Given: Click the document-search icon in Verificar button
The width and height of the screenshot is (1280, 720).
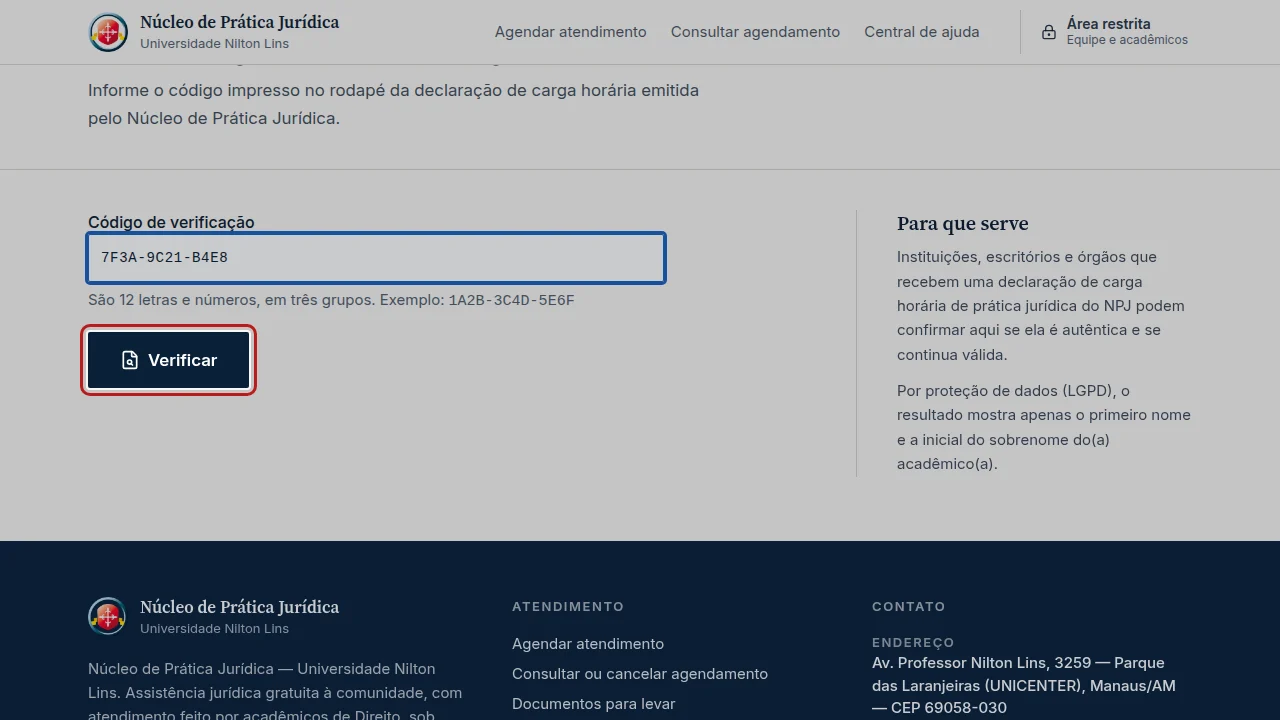Looking at the screenshot, I should pos(130,360).
